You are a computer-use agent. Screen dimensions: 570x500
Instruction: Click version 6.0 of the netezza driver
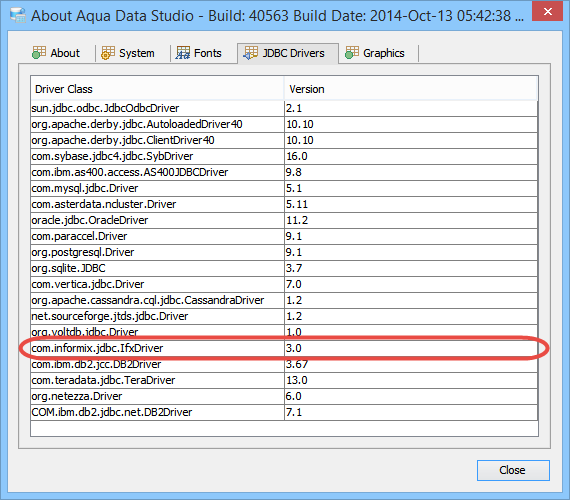point(294,396)
